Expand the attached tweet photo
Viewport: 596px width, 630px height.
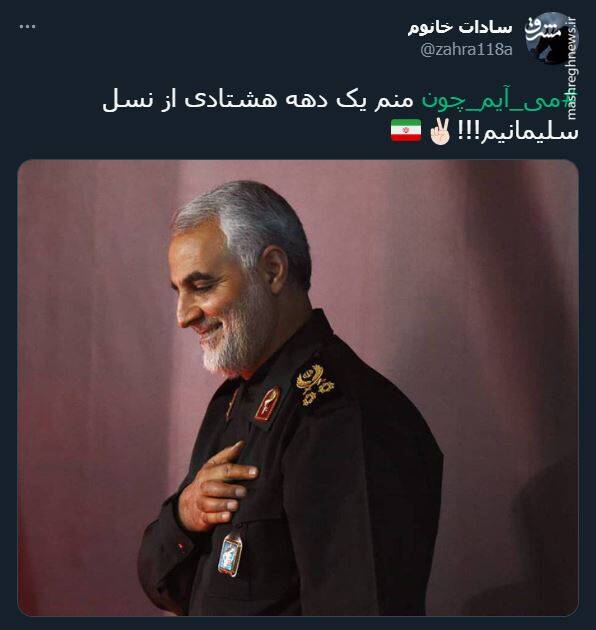[298, 388]
